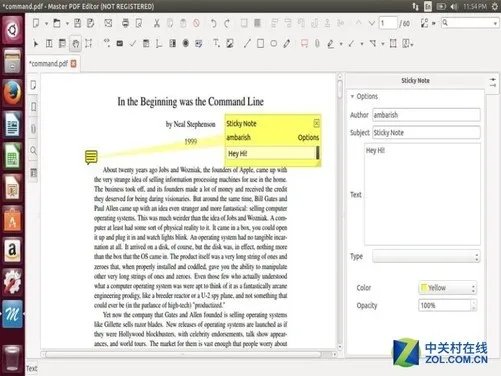Open the Color dropdown showing Yellow
The image size is (501, 376).
(x=447, y=288)
